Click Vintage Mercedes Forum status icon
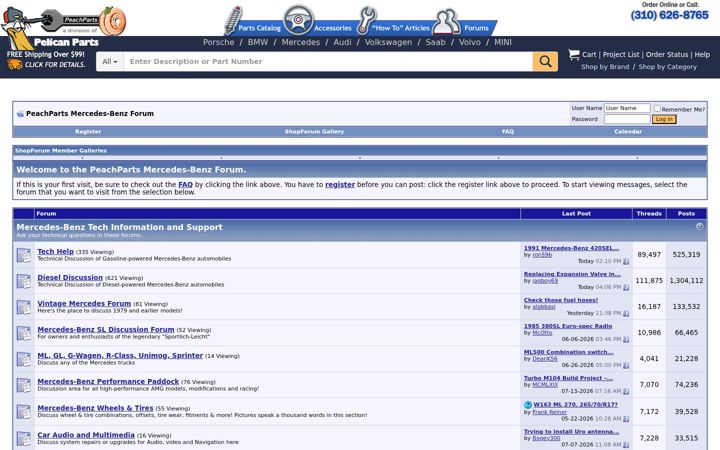The image size is (720, 450). 24,307
